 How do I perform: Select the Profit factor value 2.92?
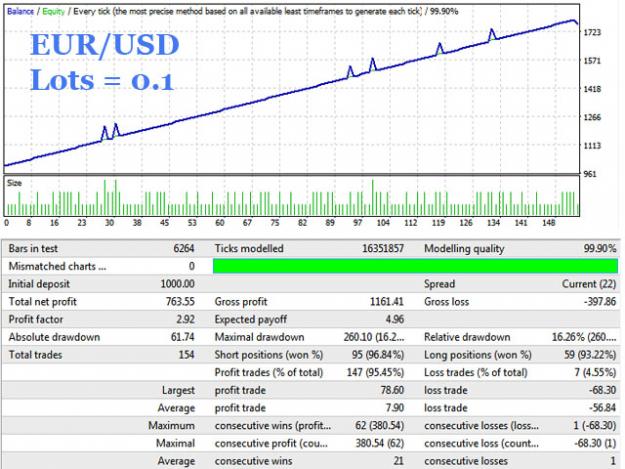tap(185, 319)
